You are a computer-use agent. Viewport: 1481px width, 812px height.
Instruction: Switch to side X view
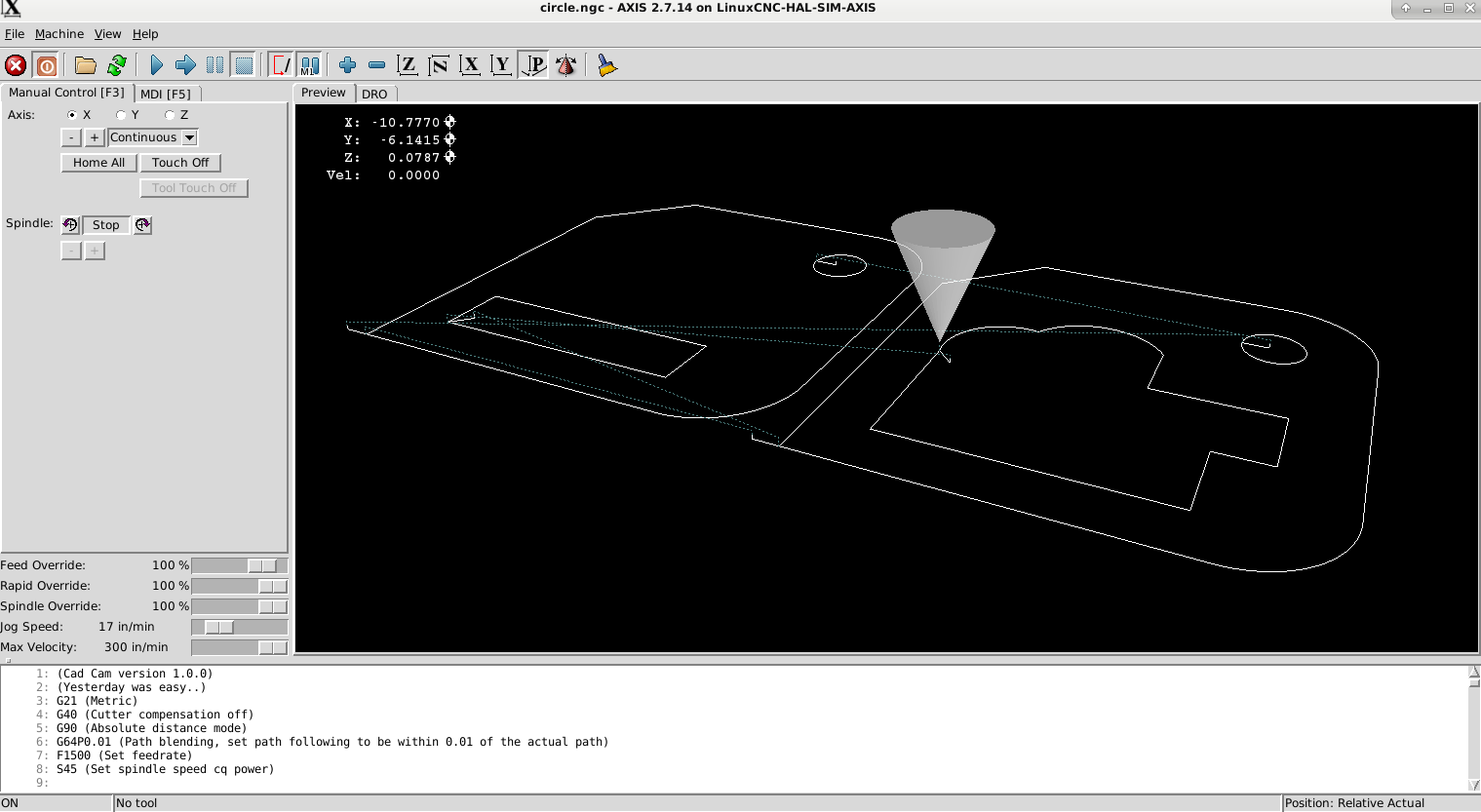pos(470,65)
